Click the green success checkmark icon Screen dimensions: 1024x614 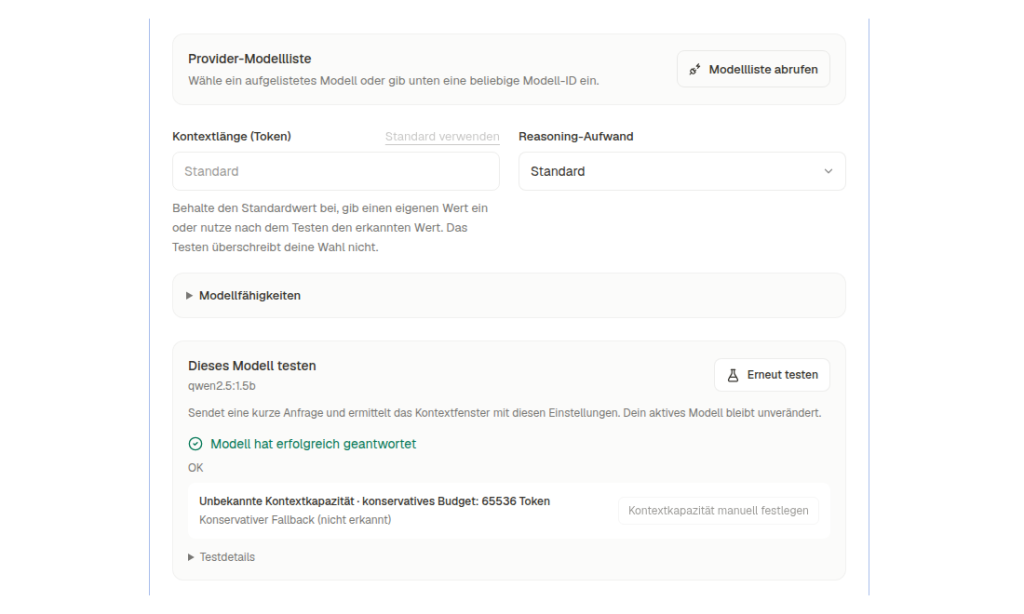(x=195, y=444)
